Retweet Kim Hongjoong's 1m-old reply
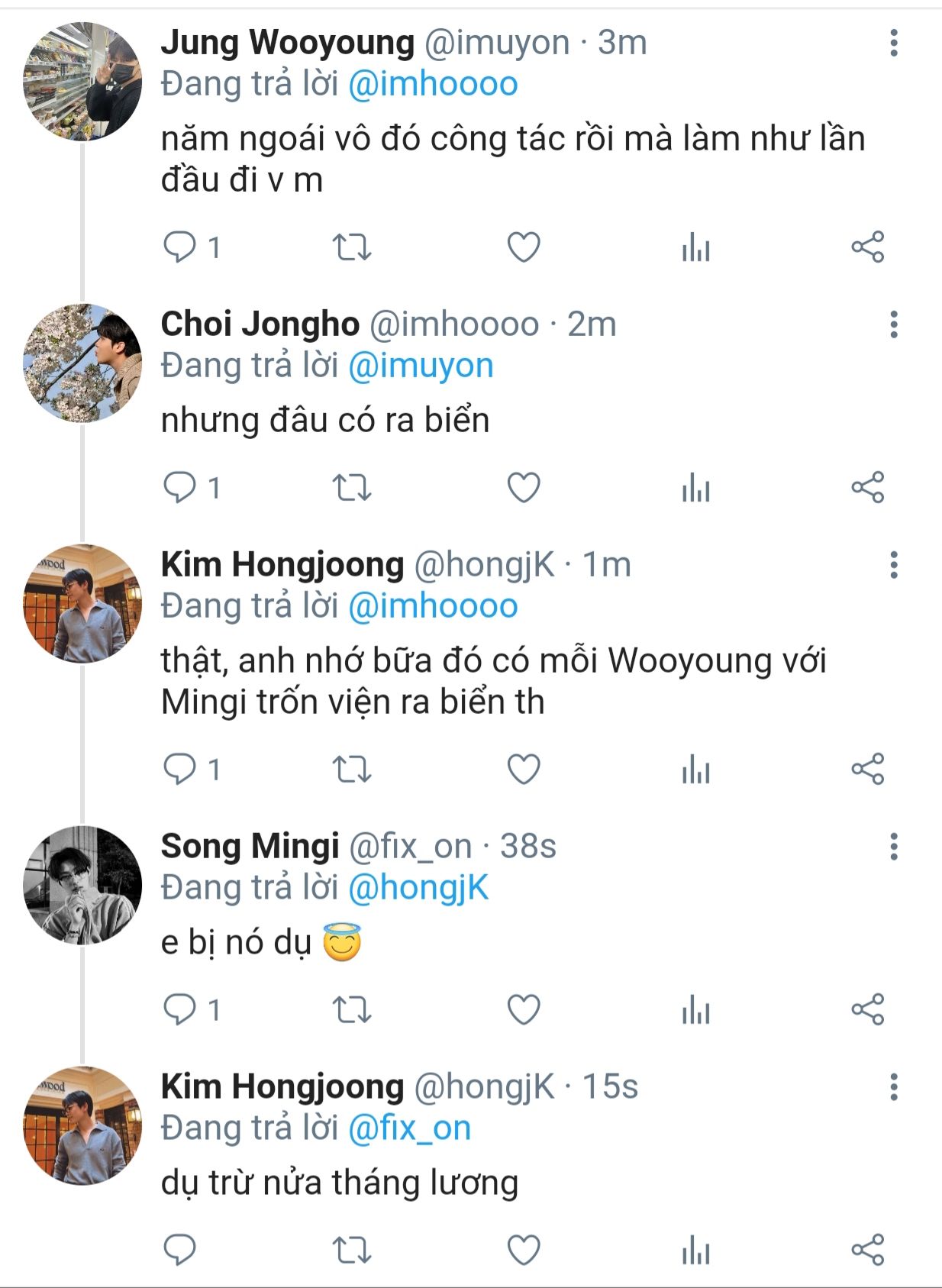 coord(352,770)
